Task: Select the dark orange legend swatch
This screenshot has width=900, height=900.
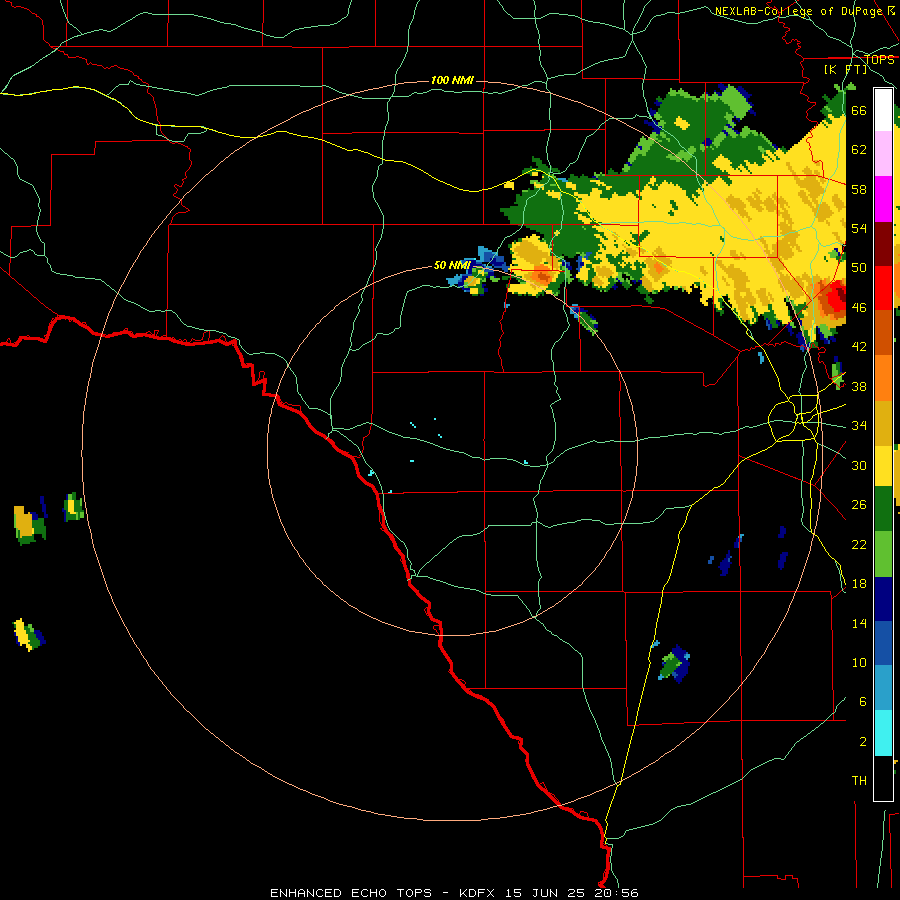Action: (883, 332)
